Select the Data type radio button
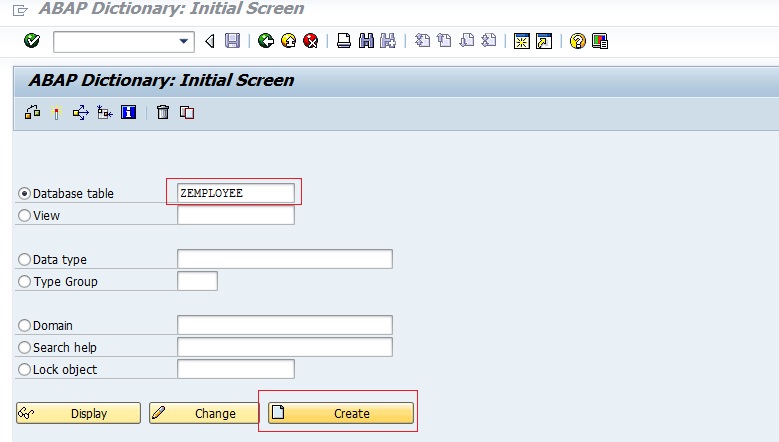 click(x=24, y=259)
